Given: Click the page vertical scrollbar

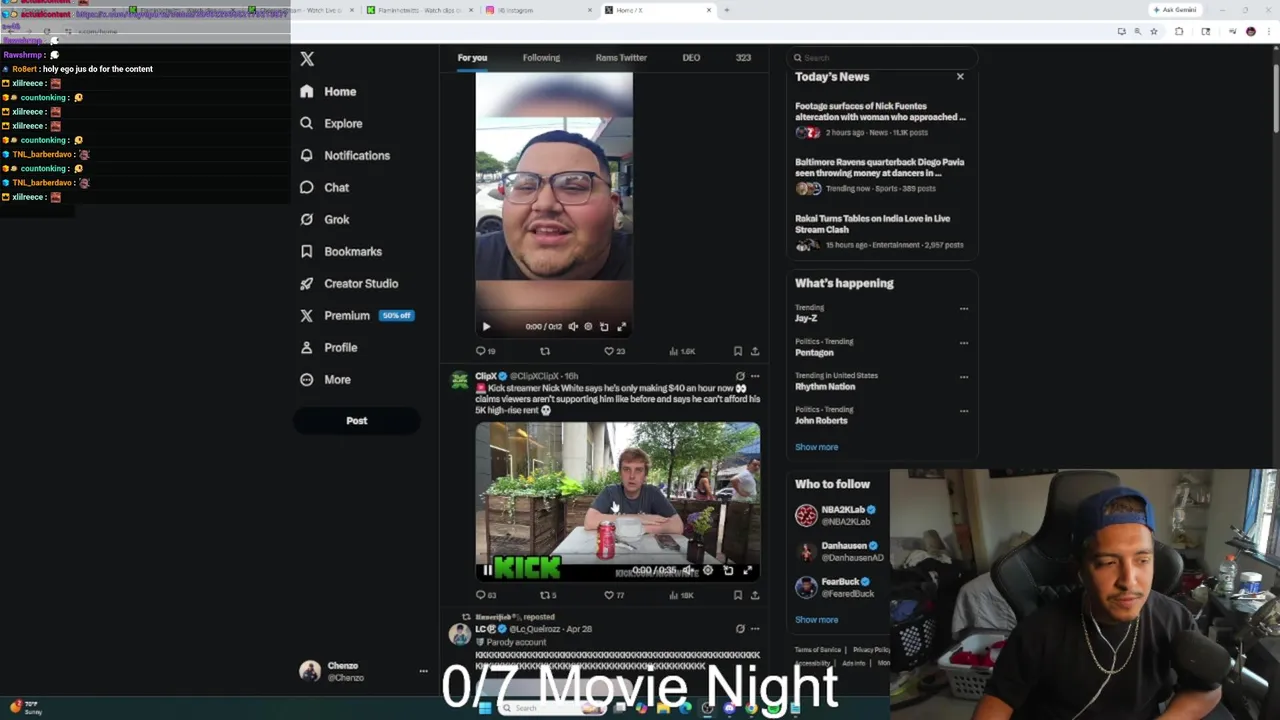Looking at the screenshot, I should click(1276, 100).
